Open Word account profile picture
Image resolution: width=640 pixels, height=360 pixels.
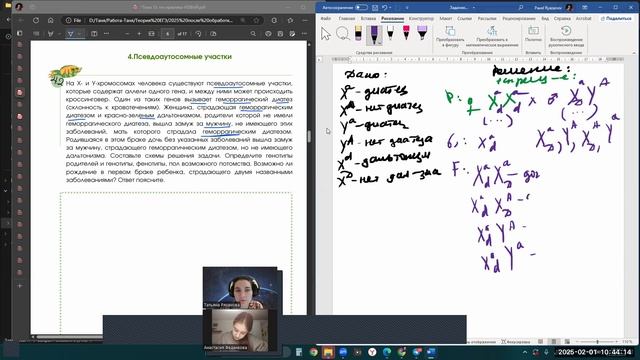pos(569,7)
